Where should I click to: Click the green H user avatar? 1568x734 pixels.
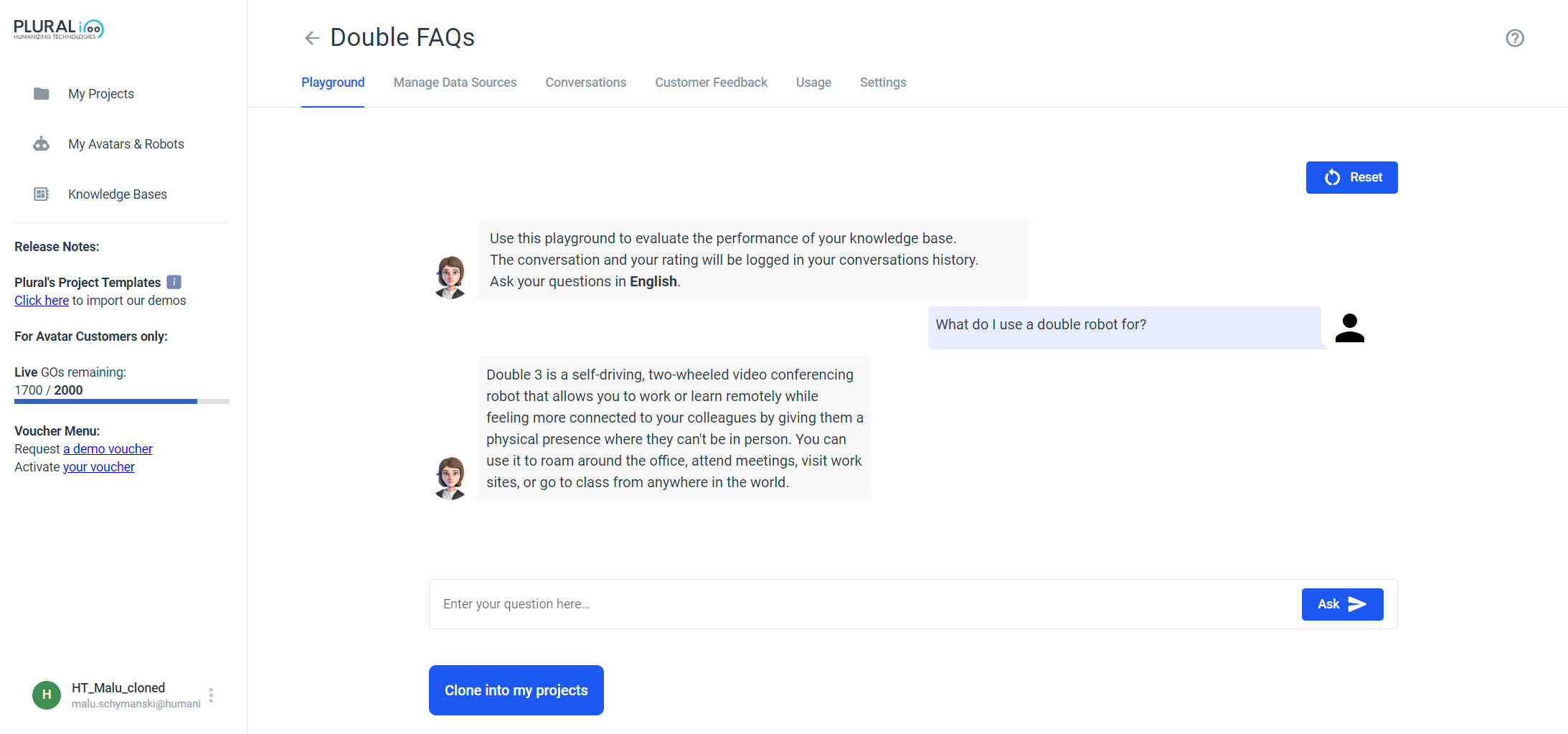pyautogui.click(x=47, y=695)
